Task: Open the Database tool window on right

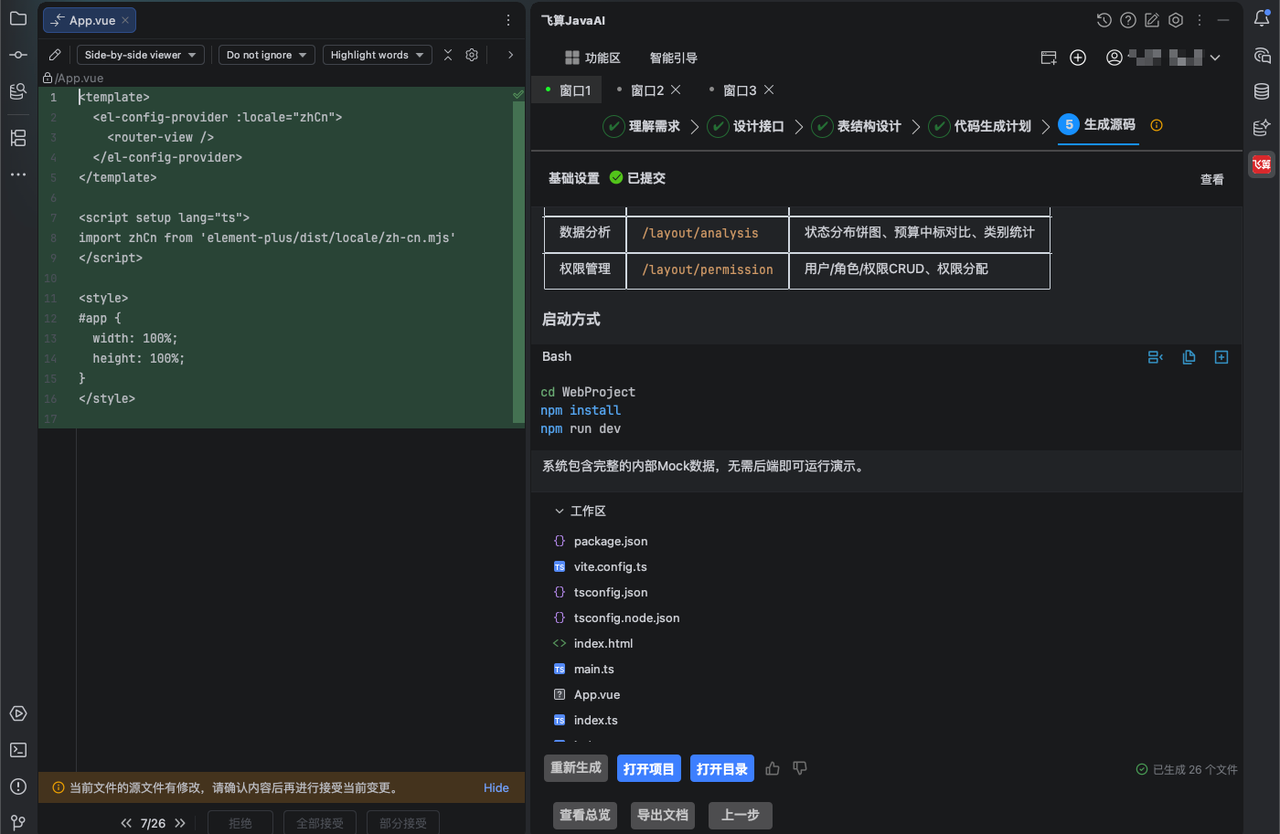Action: (1262, 92)
